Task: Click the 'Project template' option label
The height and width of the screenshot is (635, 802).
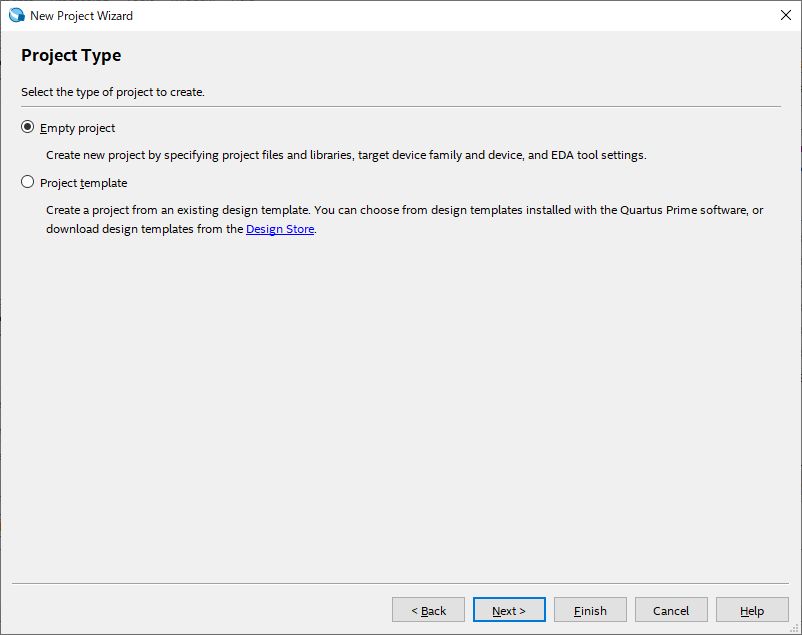Action: (83, 183)
